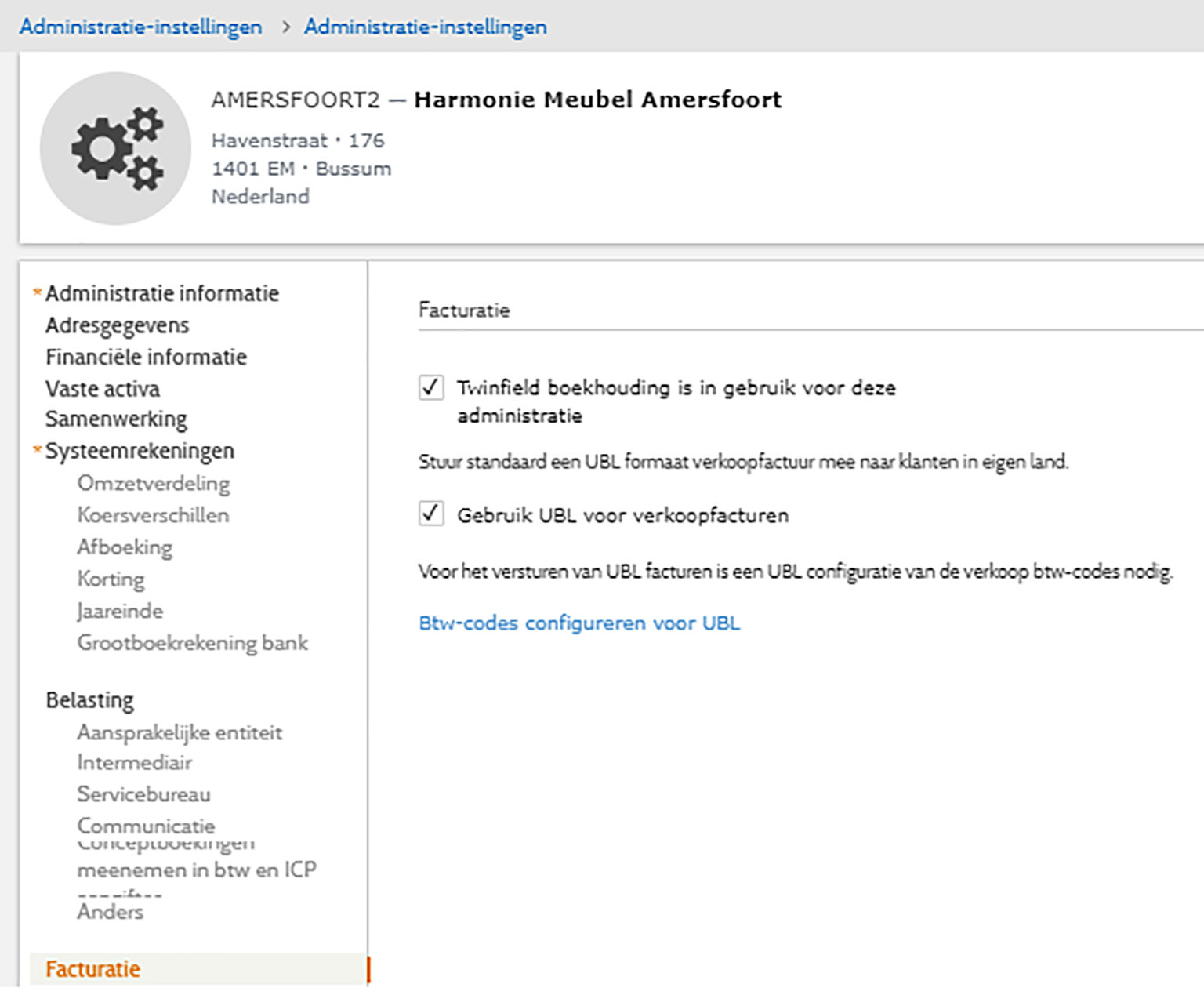
Task: Open Btw-codes configureren voor UBL link
Action: (579, 623)
